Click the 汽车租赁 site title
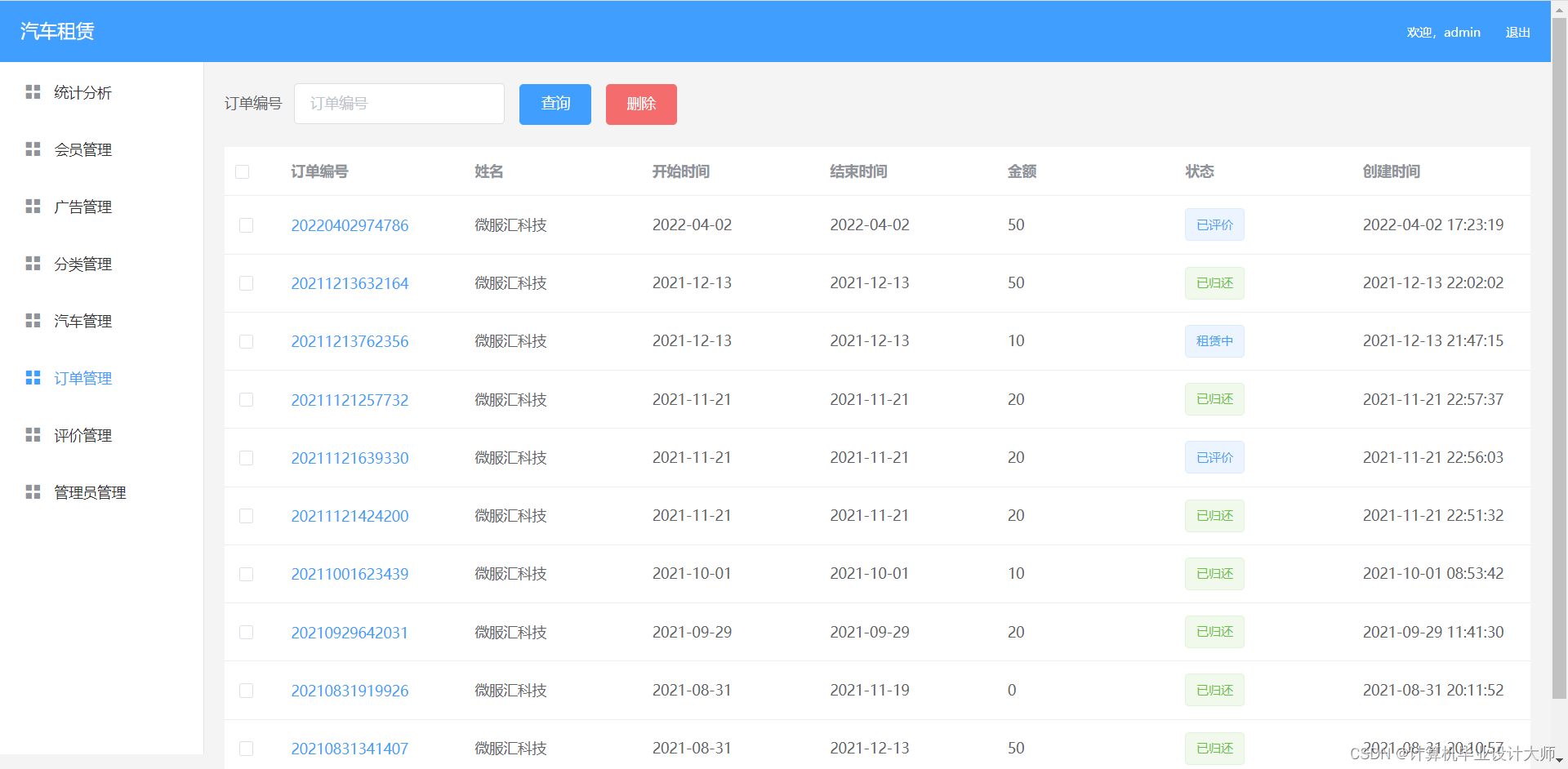 click(57, 31)
